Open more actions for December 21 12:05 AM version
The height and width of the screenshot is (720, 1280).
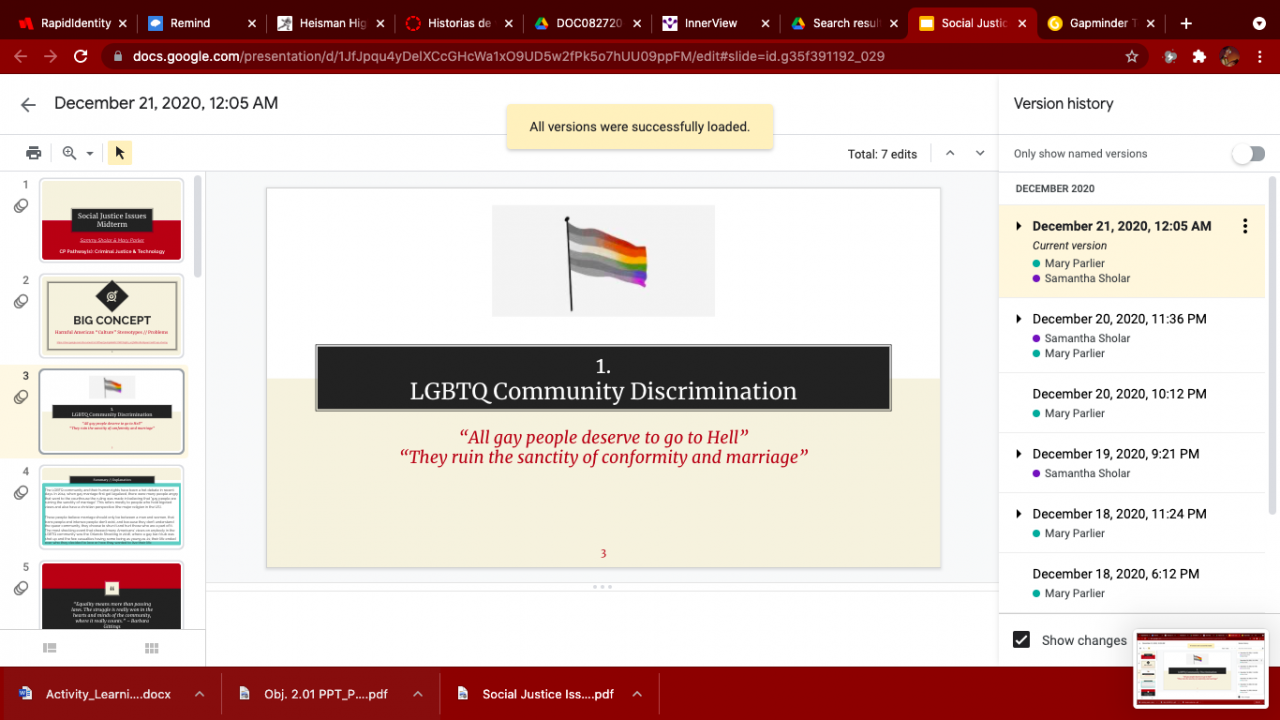tap(1245, 226)
